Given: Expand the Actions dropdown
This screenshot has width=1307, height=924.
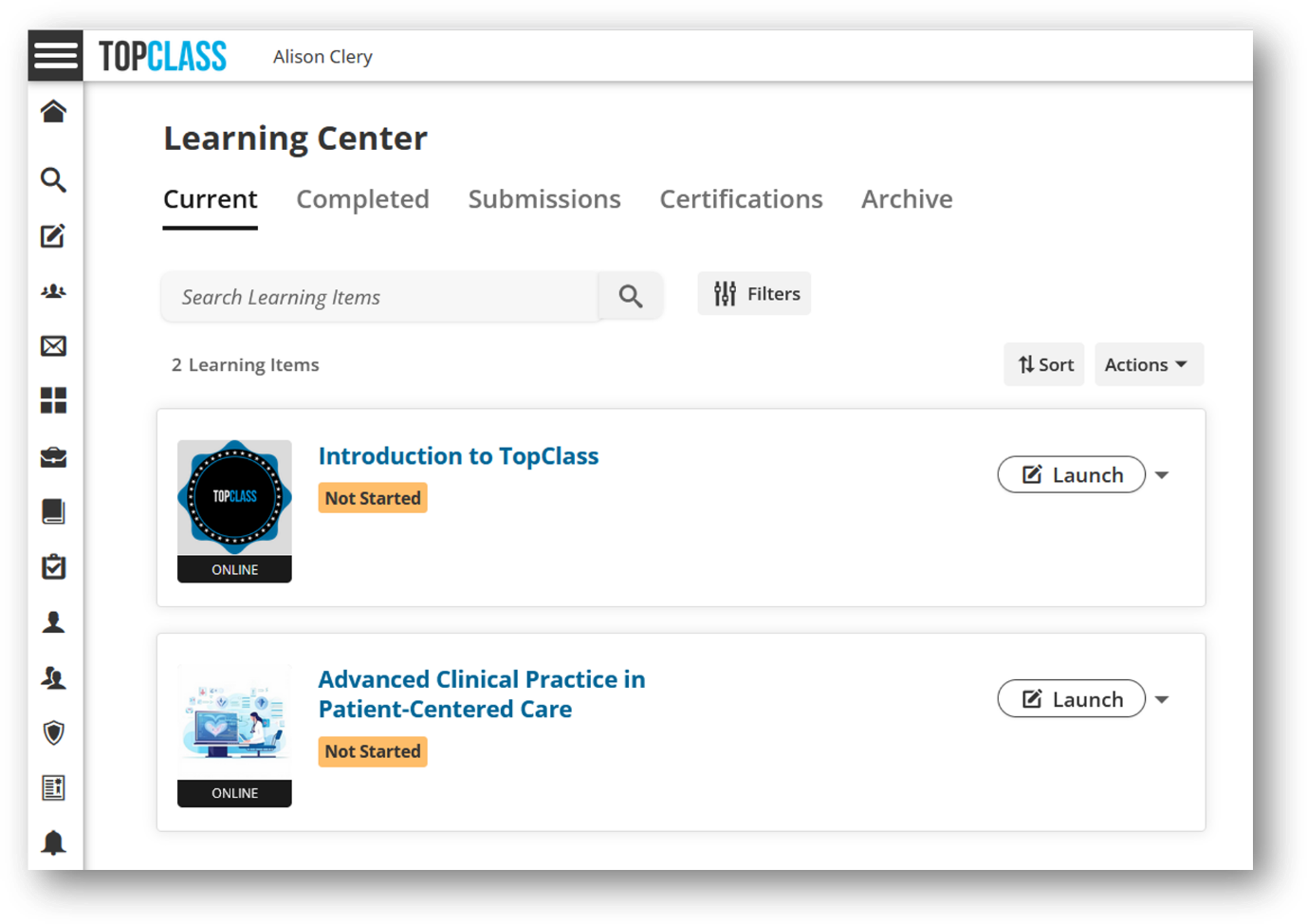Looking at the screenshot, I should point(1149,364).
